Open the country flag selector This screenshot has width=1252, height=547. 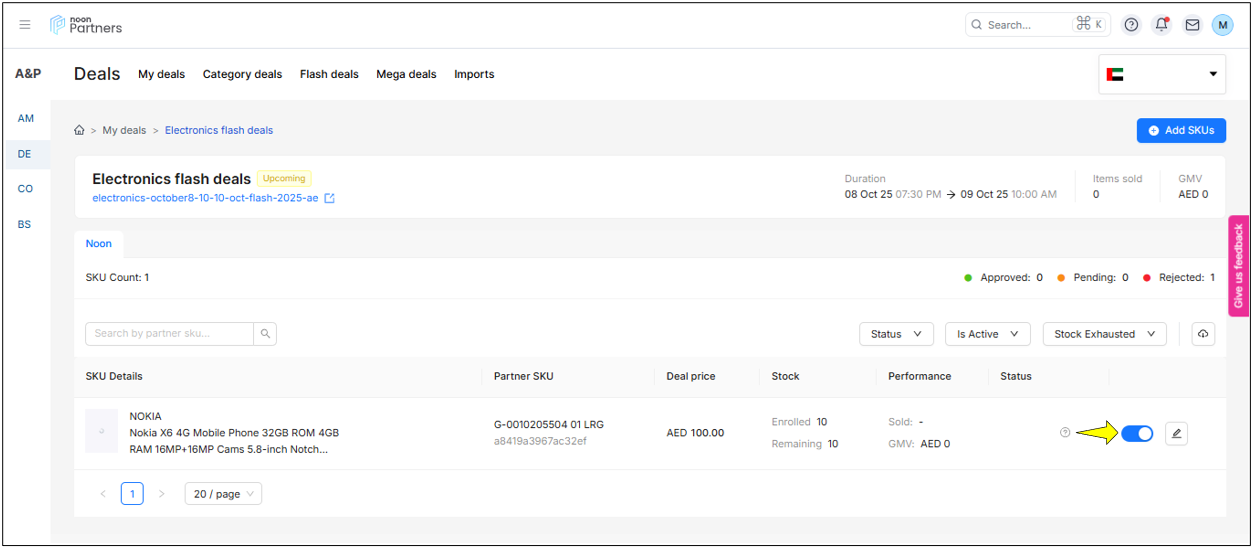[1161, 74]
